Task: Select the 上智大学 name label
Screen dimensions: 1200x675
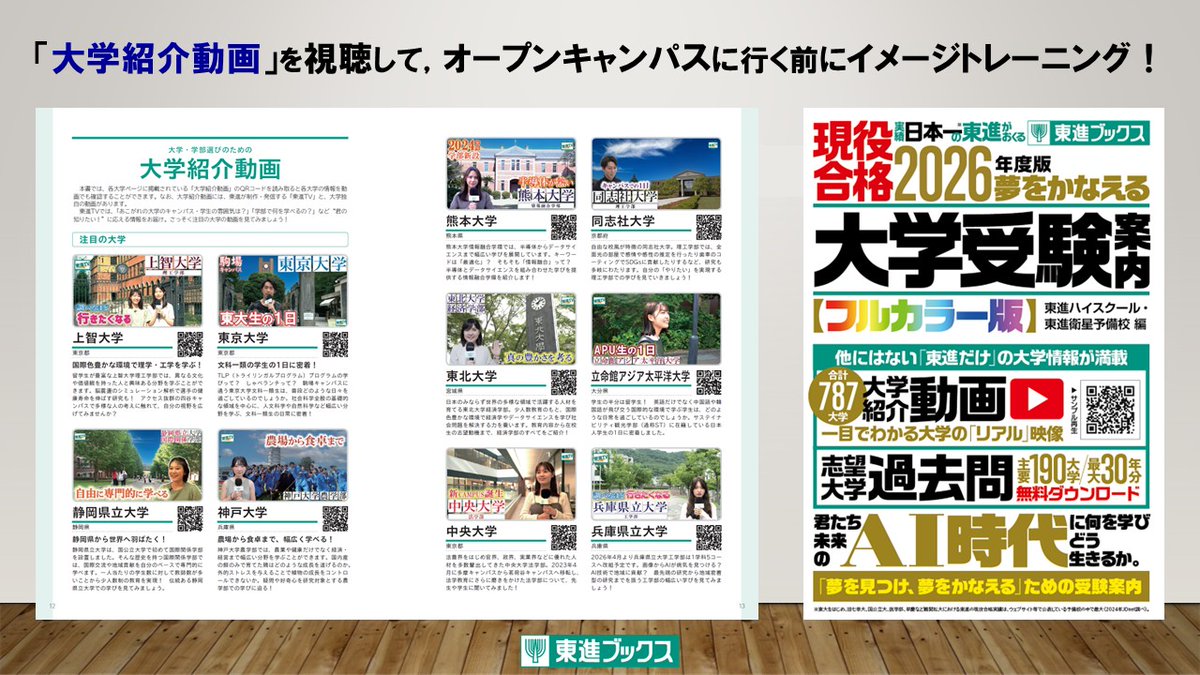Action: pyautogui.click(x=100, y=338)
